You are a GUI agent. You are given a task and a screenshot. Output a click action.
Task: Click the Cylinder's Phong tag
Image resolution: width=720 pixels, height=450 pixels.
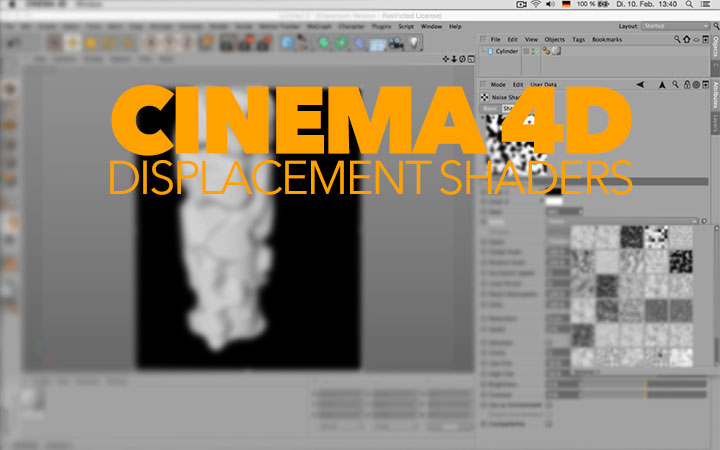(546, 51)
